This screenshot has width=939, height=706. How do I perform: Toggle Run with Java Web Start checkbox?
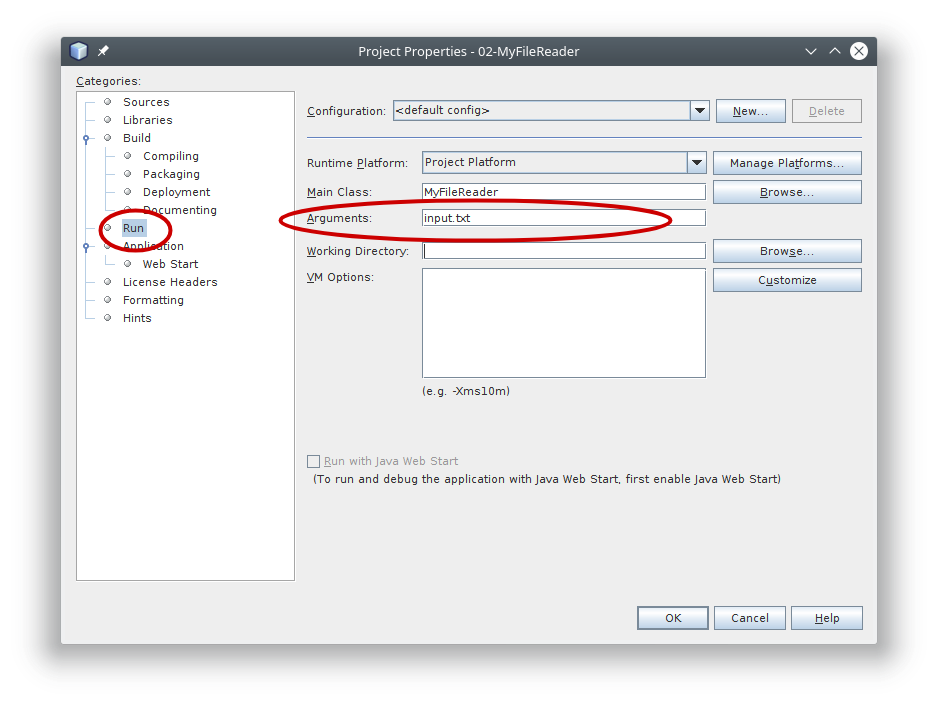[x=314, y=461]
